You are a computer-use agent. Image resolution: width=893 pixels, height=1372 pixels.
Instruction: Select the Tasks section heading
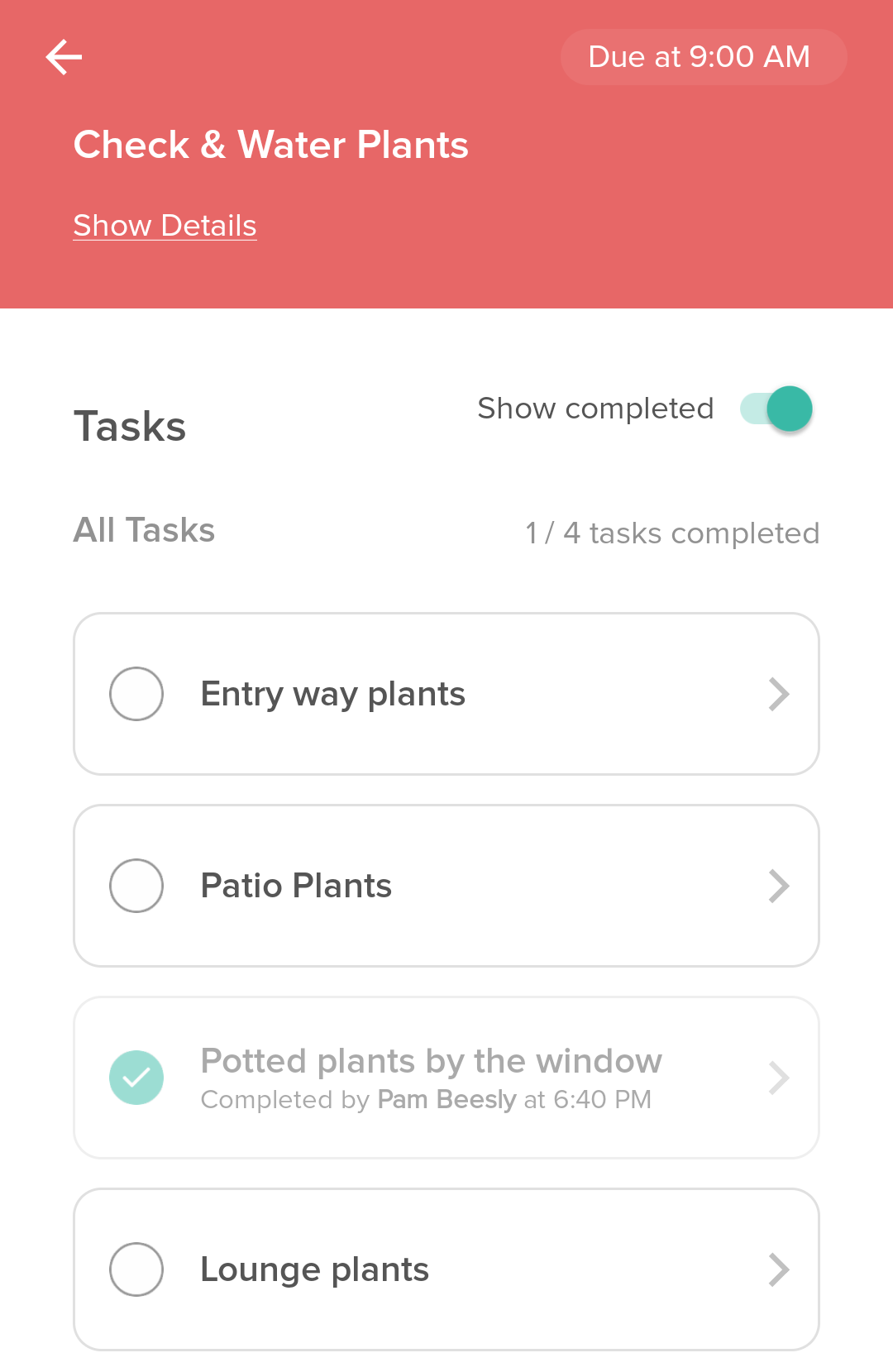(130, 427)
